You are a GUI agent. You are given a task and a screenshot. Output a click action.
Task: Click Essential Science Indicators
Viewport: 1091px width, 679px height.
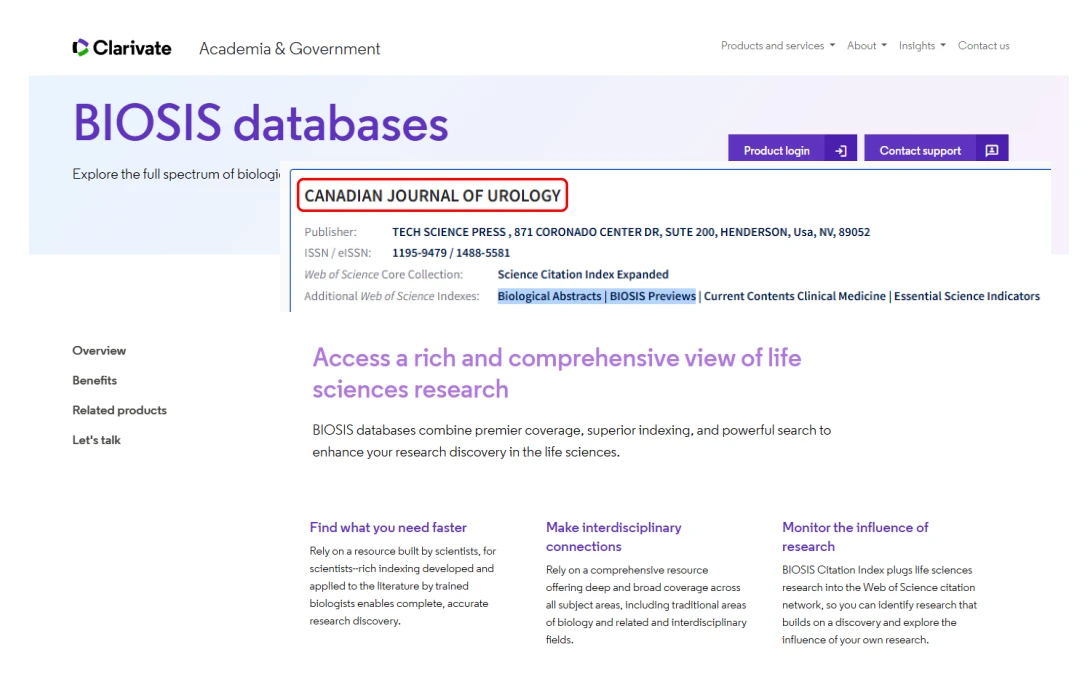pyautogui.click(x=966, y=296)
